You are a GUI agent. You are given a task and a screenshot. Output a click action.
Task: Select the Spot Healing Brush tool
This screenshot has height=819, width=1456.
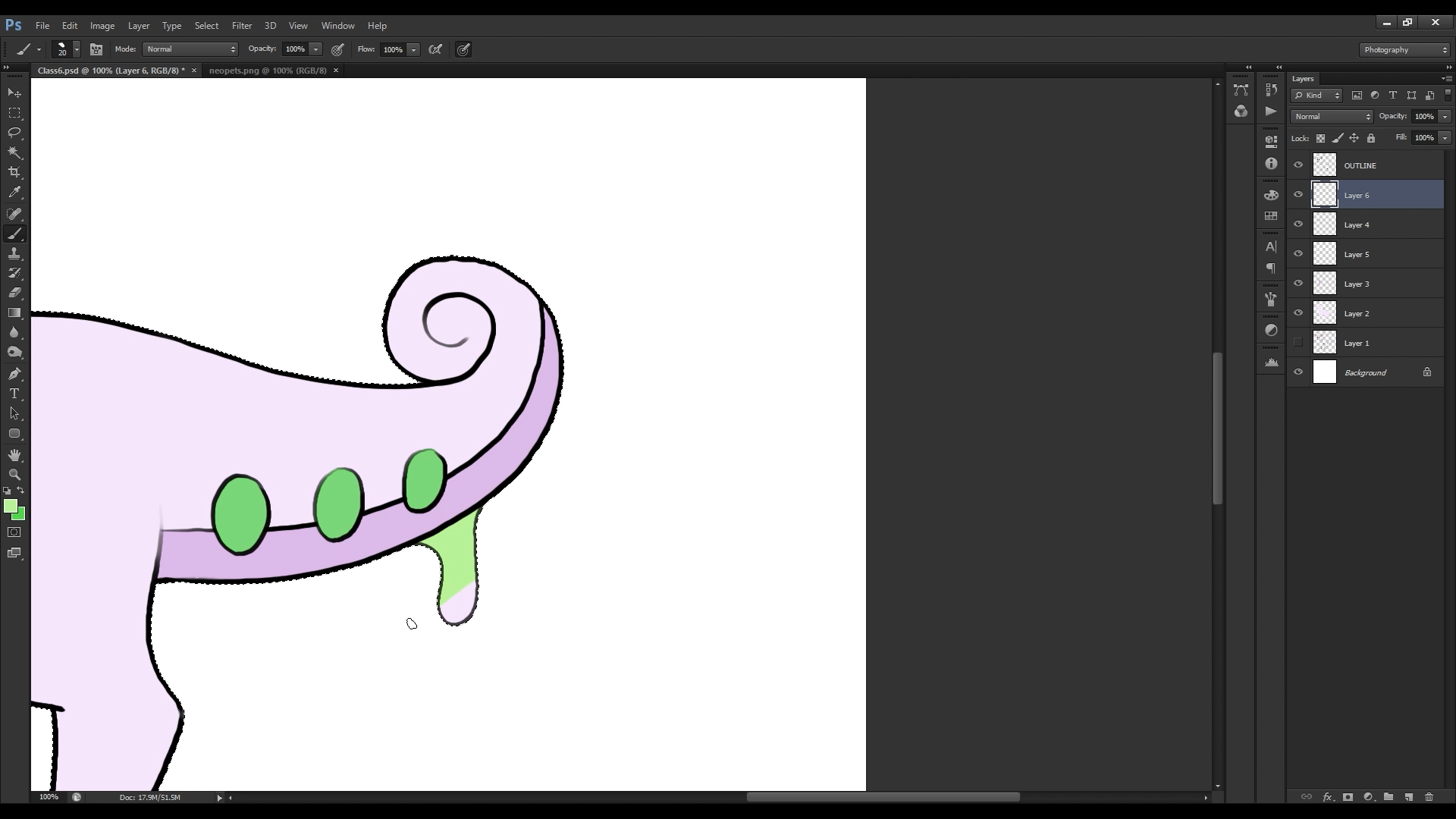(14, 214)
